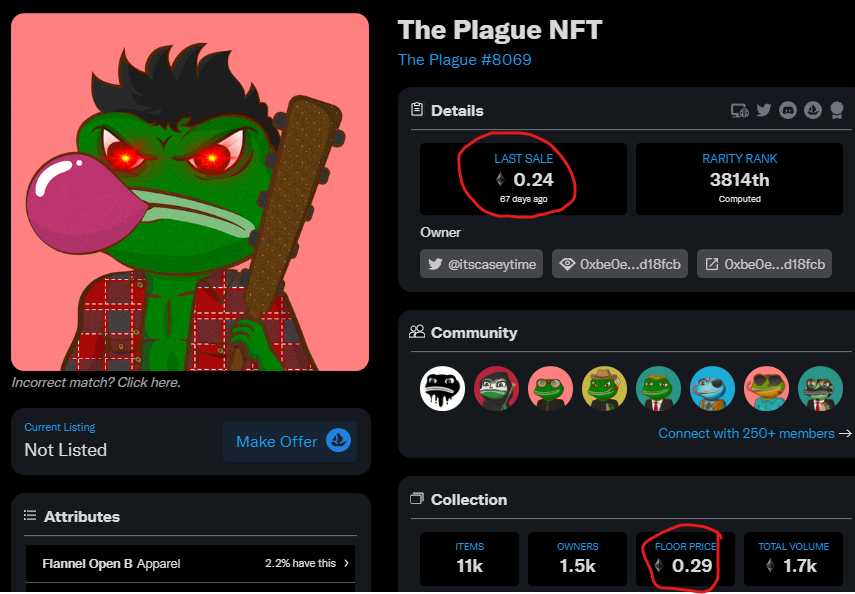Click the Attributes list icon

(x=30, y=515)
